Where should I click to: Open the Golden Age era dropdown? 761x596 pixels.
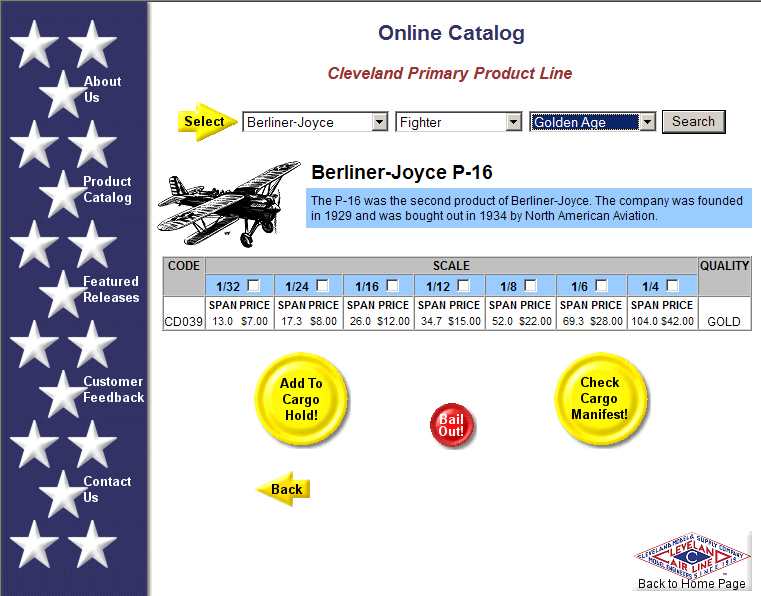click(x=592, y=122)
